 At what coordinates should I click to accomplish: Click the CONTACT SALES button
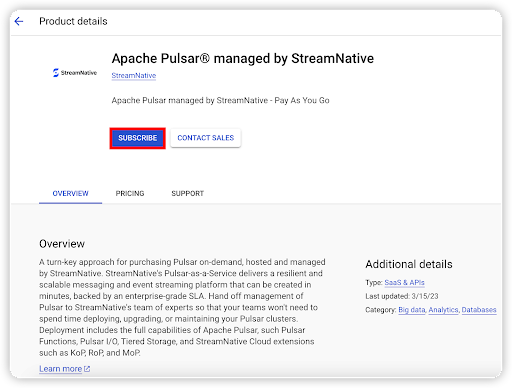pos(206,138)
